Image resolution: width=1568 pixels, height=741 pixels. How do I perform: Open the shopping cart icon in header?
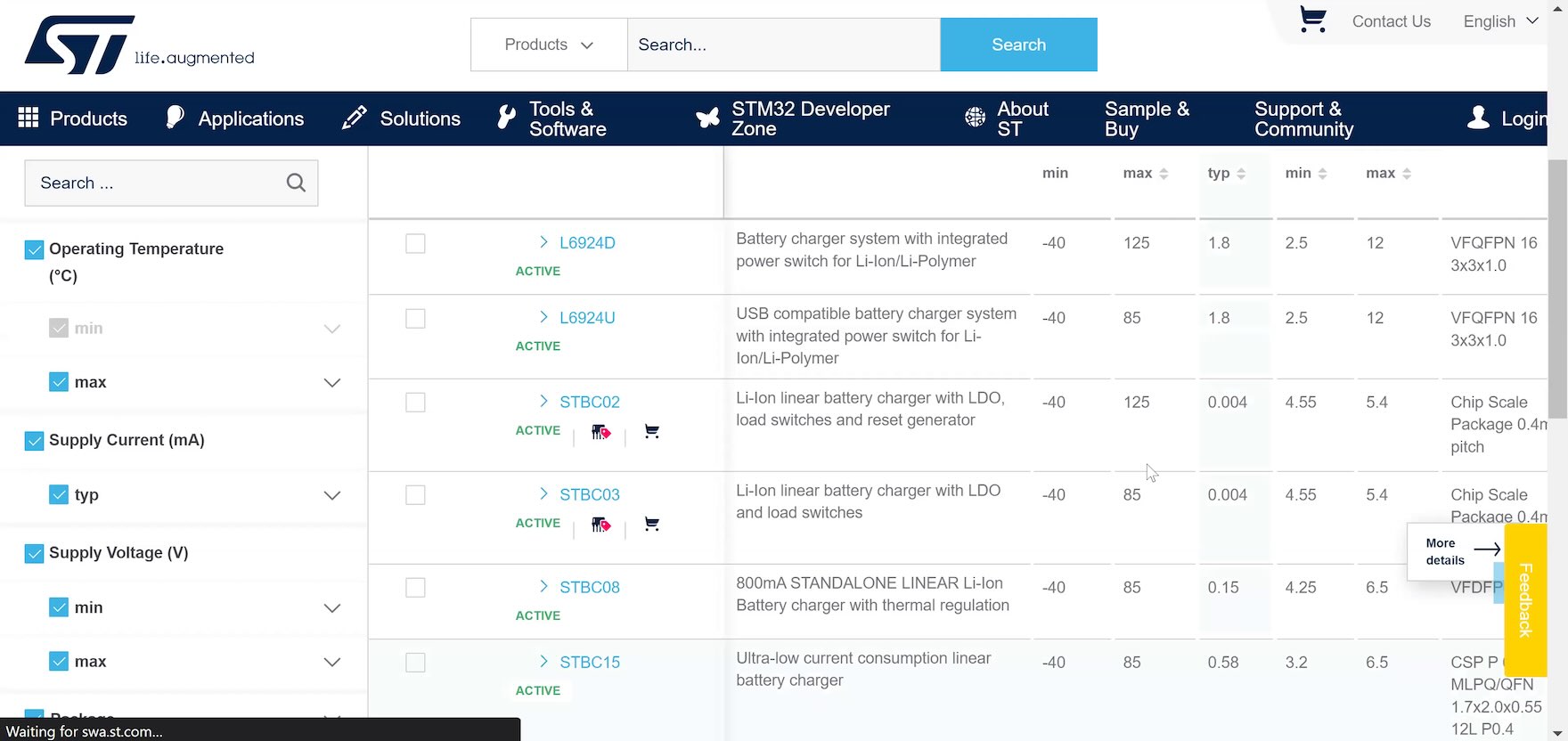[1312, 20]
